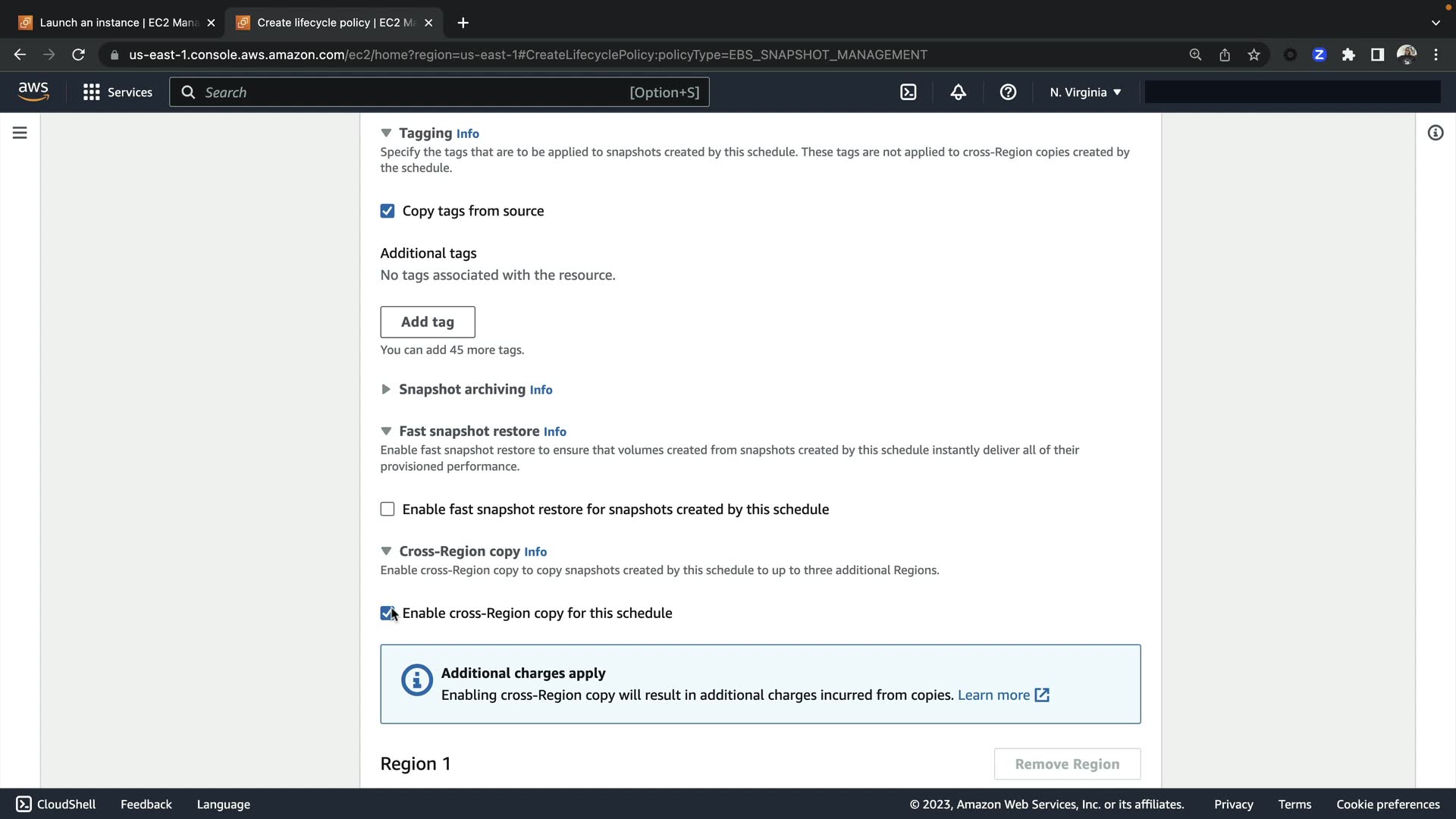Open the info panel icon at right

(x=1435, y=133)
